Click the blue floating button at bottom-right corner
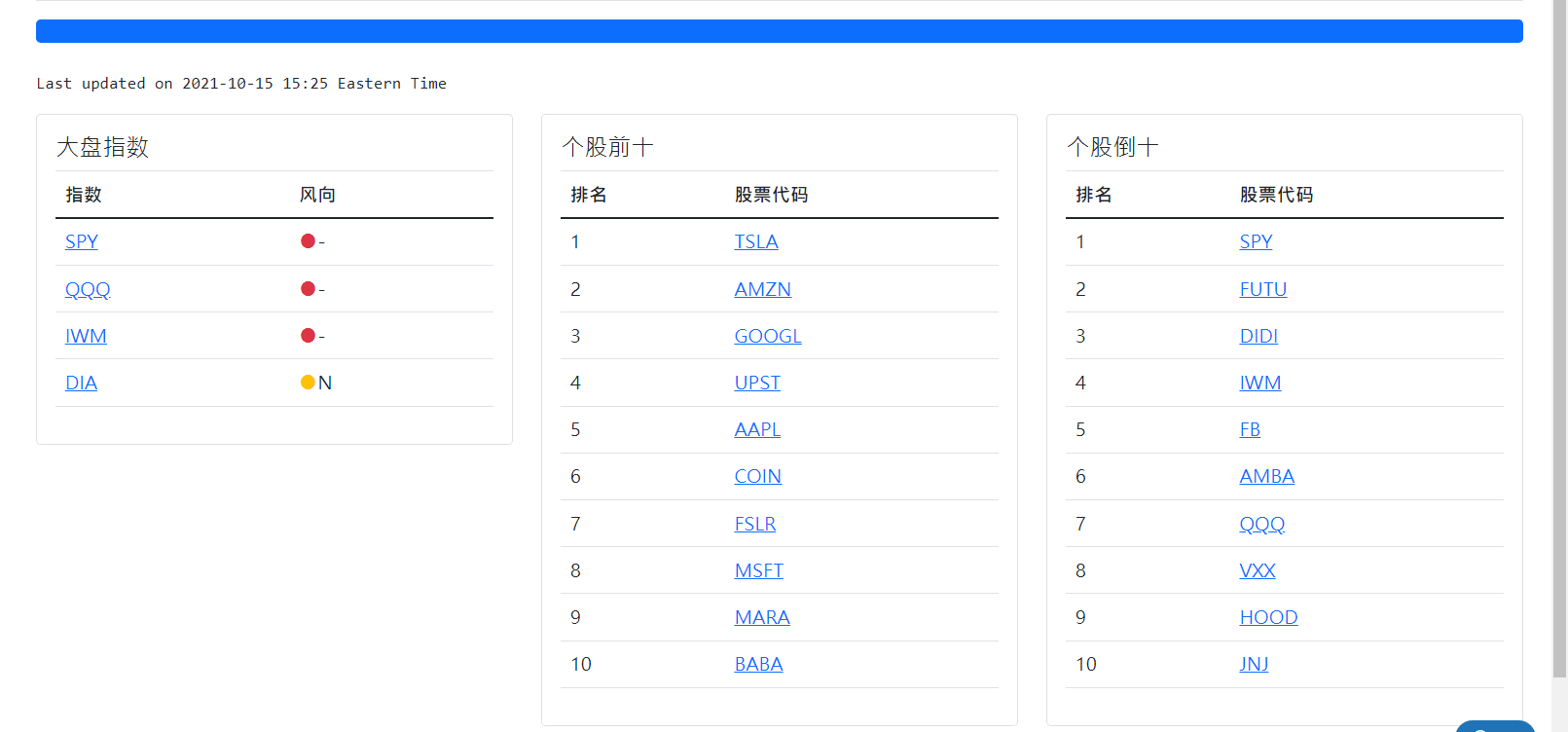Screen dimensions: 1568x732 tap(1494, 726)
